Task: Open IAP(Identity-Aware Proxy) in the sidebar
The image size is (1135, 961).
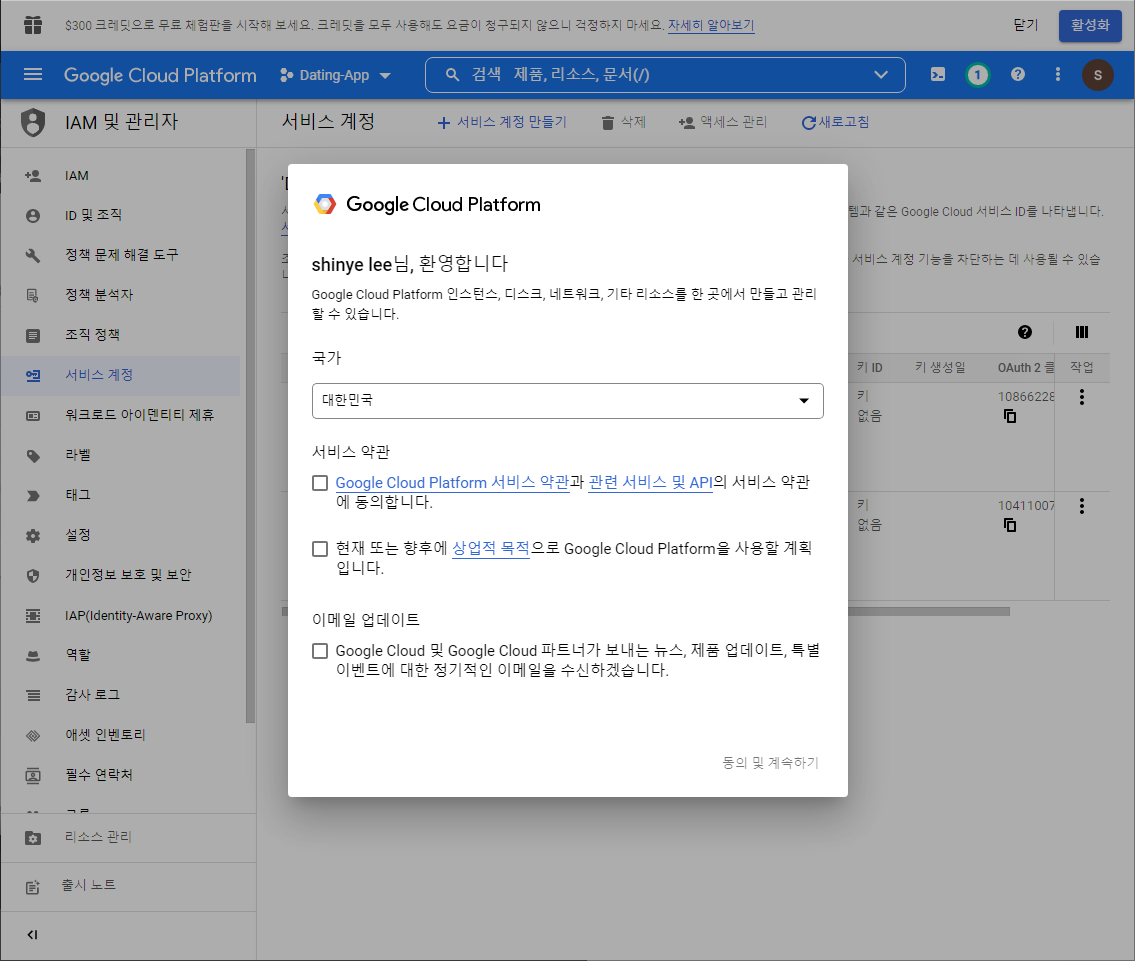Action: tap(120, 615)
